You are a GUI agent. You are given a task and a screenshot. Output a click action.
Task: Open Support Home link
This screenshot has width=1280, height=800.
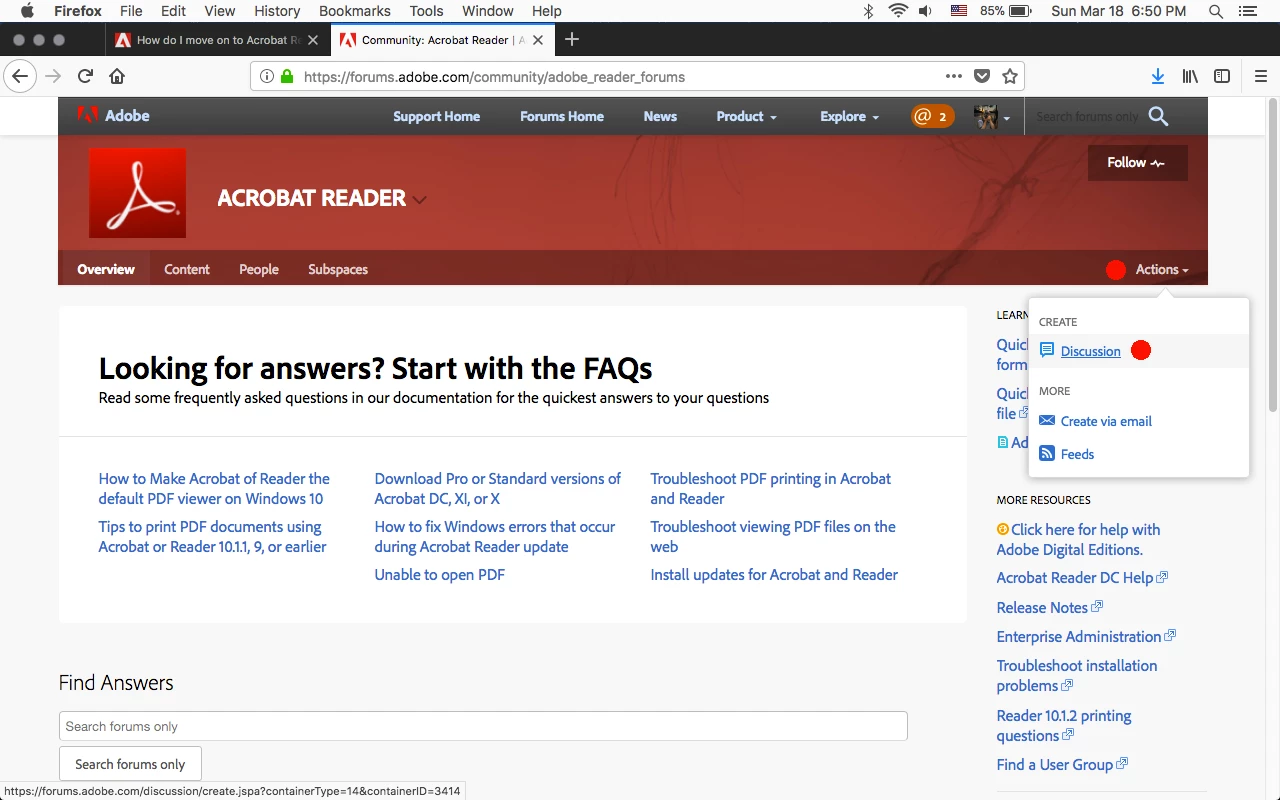point(436,116)
